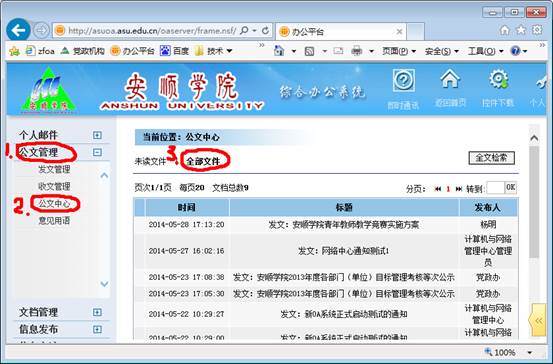Select the 公文管理 menu heading

pos(38,152)
